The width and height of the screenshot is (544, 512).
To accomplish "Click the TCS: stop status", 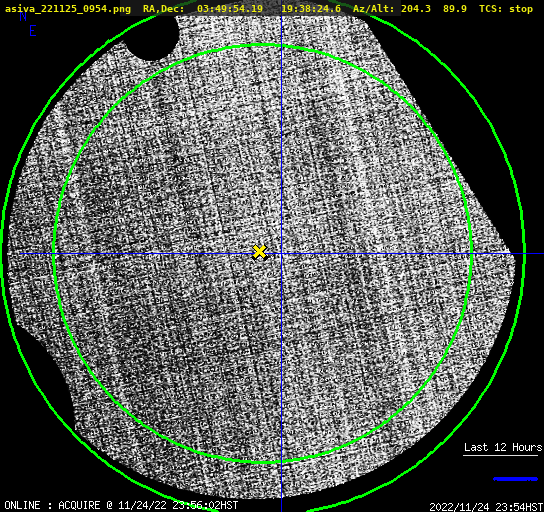I will tap(506, 9).
